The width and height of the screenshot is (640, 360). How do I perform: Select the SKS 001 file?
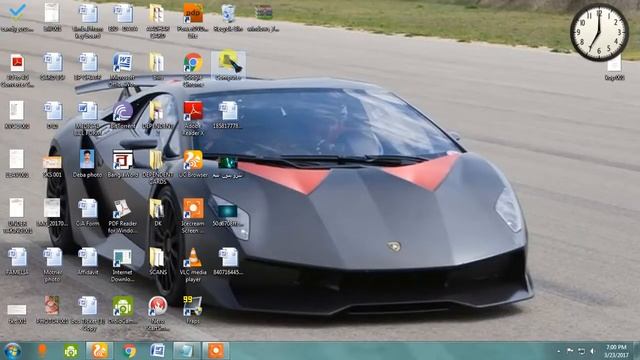(52, 165)
